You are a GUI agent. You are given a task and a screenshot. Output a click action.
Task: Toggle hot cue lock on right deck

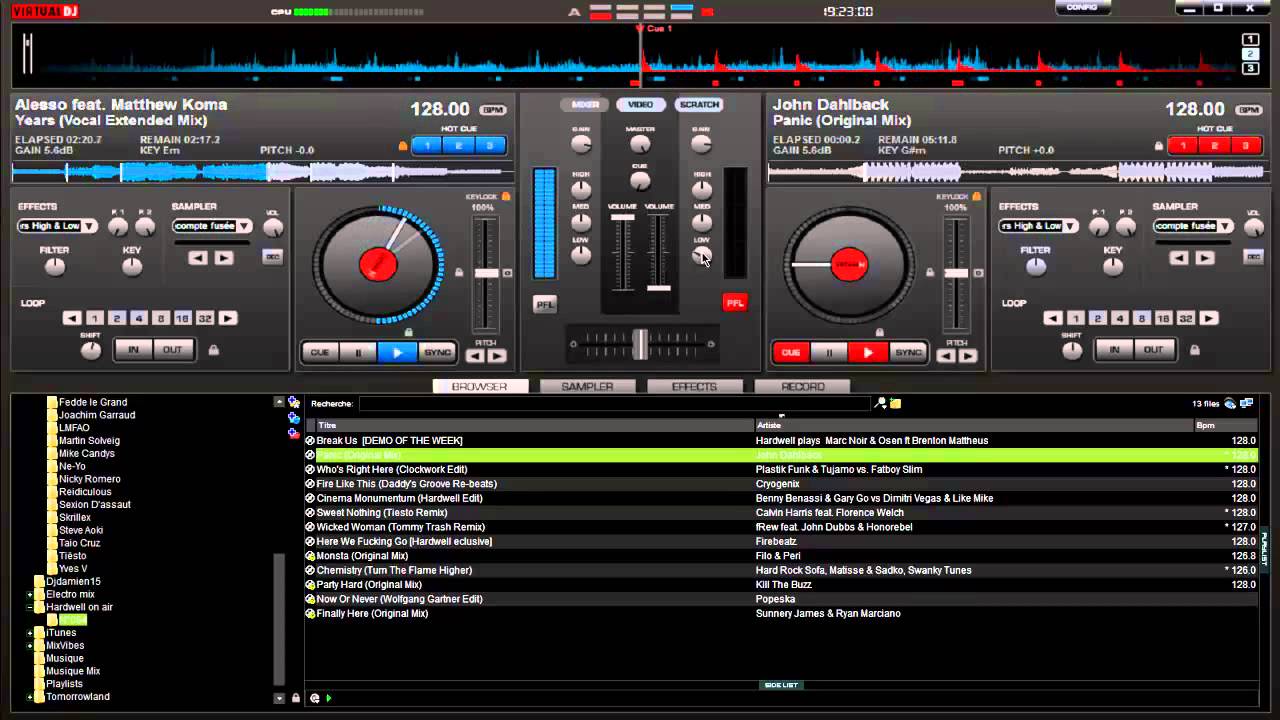pyautogui.click(x=1159, y=146)
